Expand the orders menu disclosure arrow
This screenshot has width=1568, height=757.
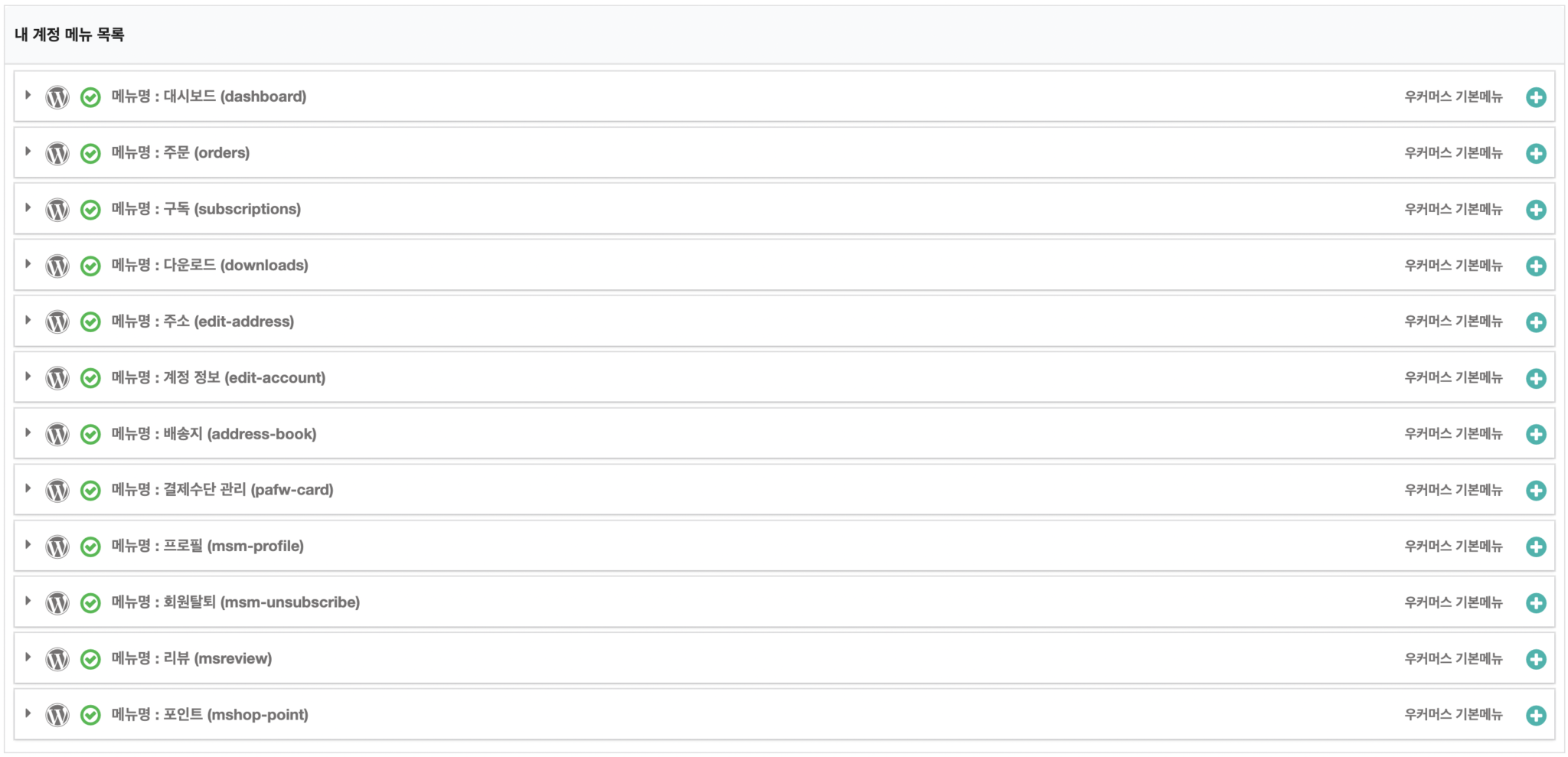click(28, 152)
